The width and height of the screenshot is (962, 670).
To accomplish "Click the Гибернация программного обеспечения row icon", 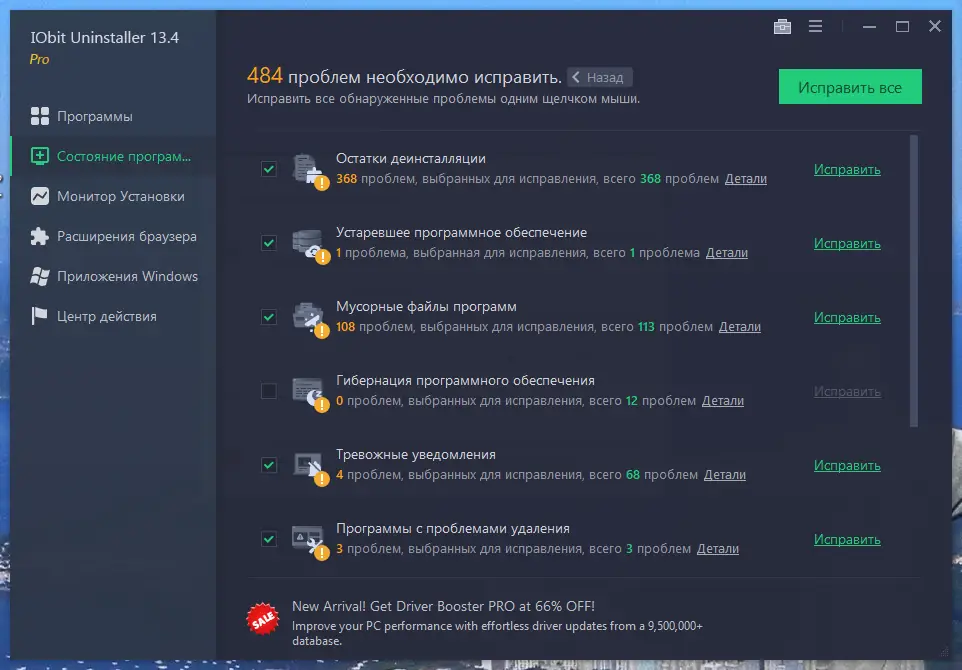I will [310, 393].
